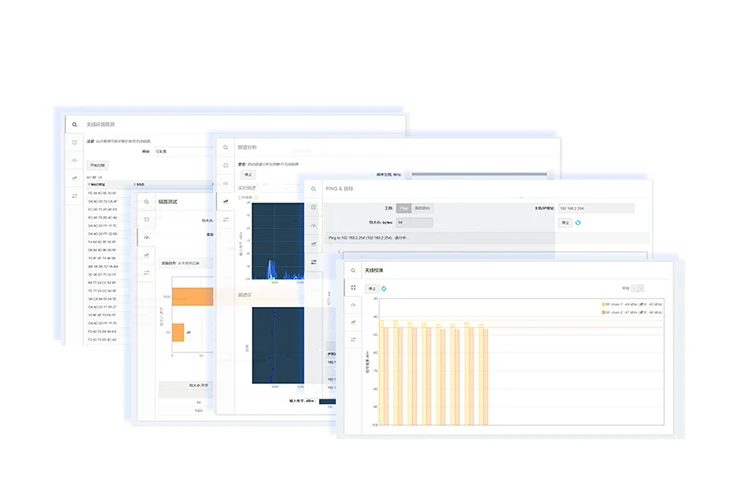Open transfer arrows icon in spectrum analysis window

point(225,219)
